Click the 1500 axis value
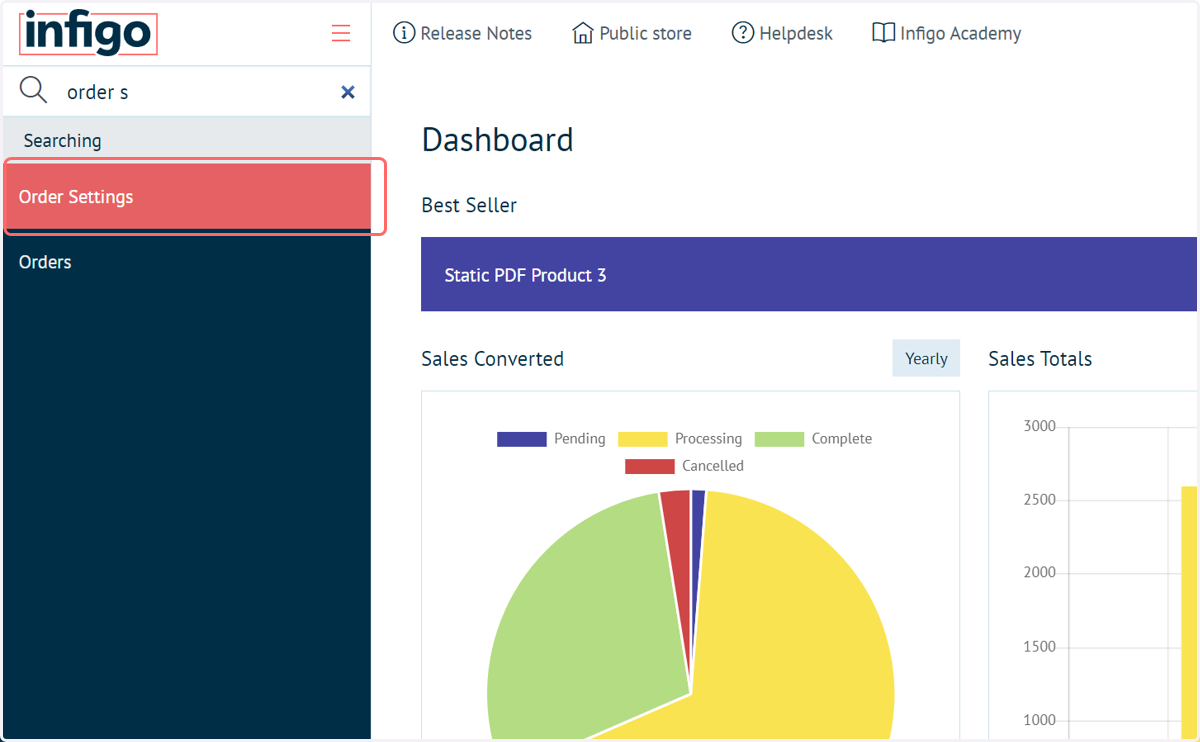 [x=1040, y=647]
